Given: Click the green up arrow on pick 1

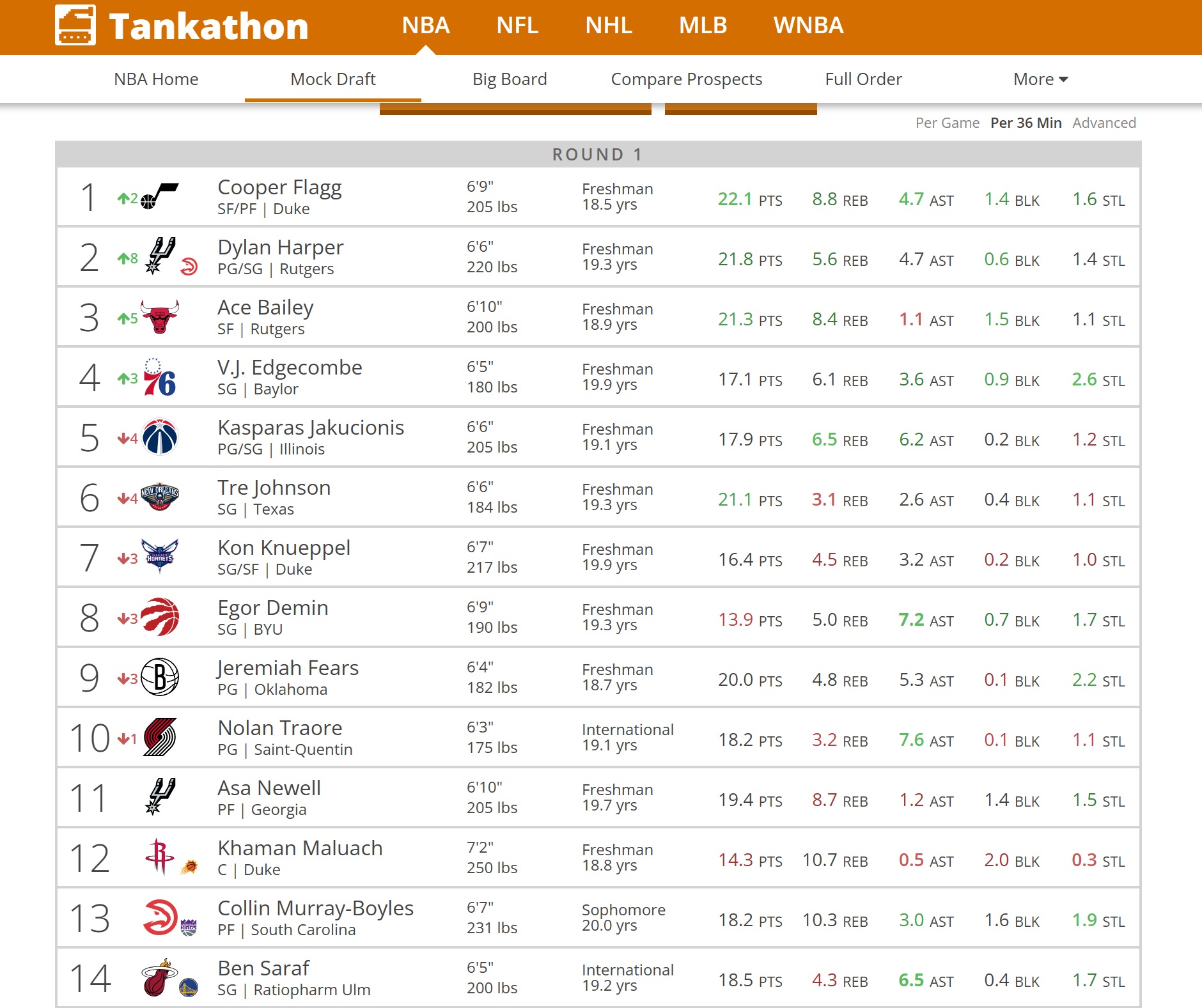Looking at the screenshot, I should 123,199.
